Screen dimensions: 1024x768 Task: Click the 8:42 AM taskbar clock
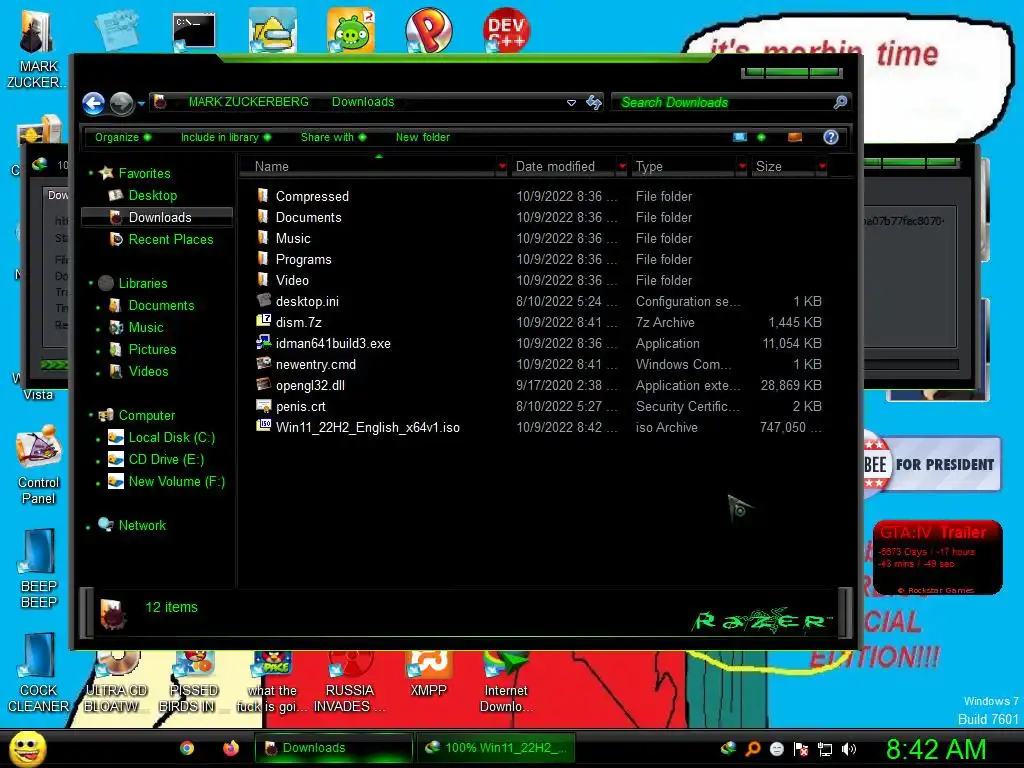pos(935,749)
